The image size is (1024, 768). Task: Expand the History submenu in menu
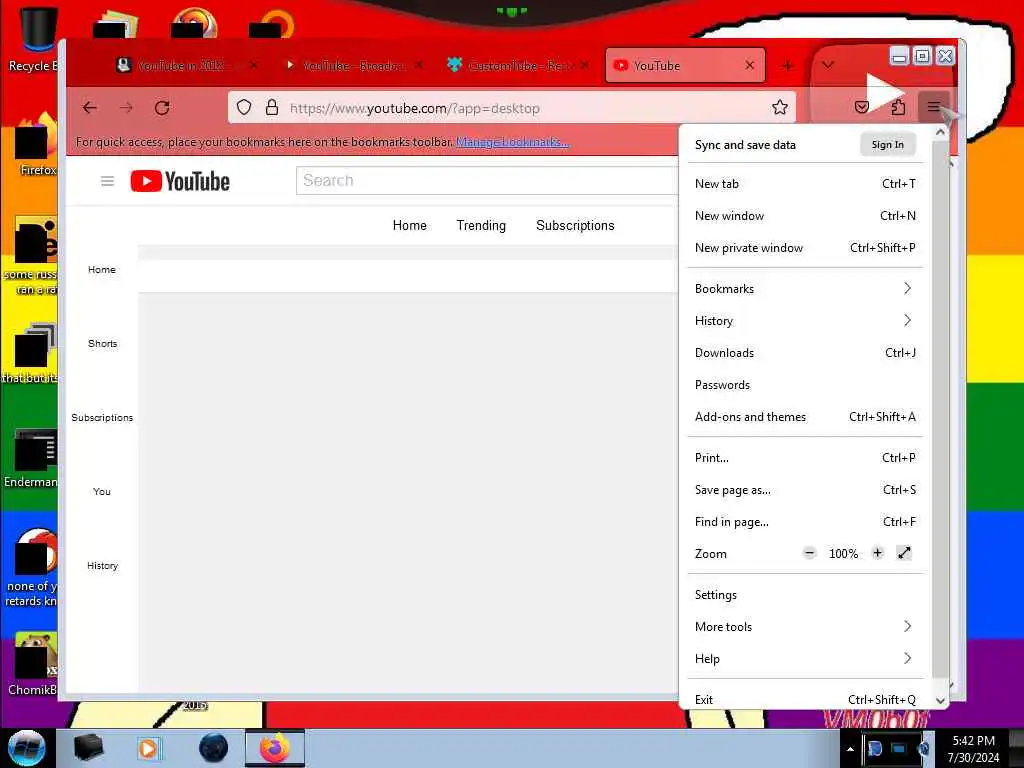[805, 321]
